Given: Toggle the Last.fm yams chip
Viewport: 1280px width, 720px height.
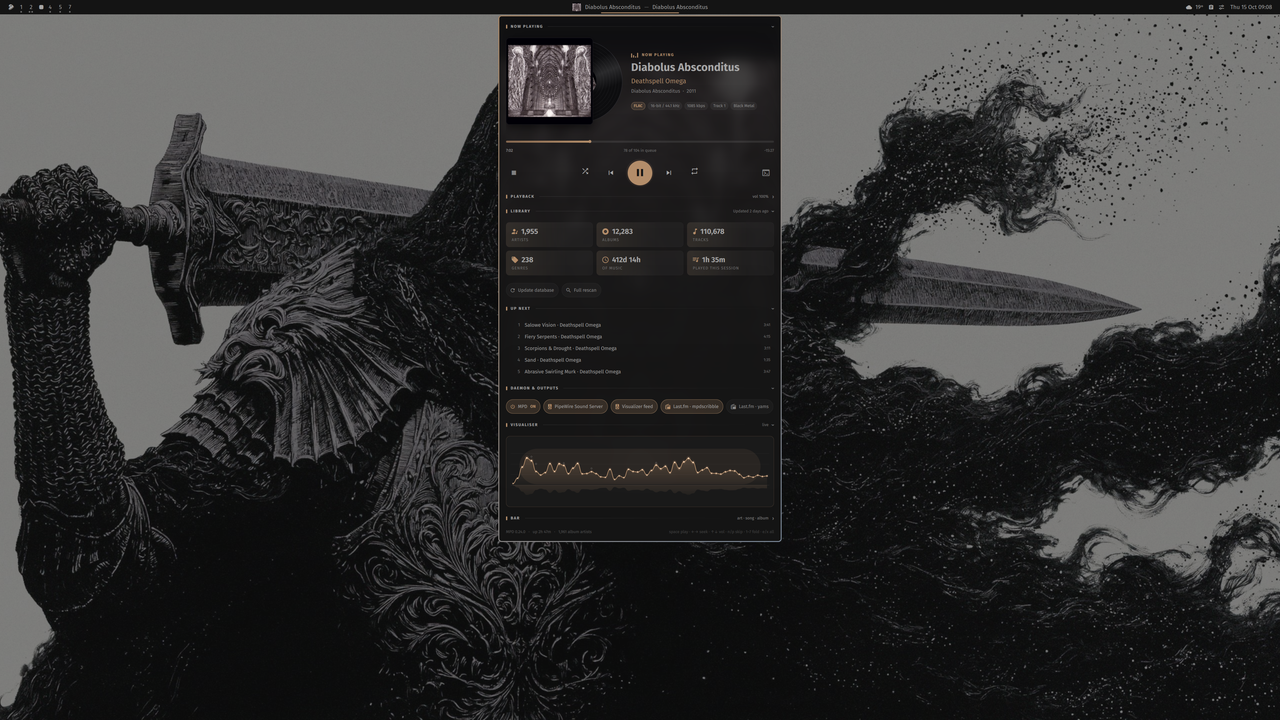Looking at the screenshot, I should pyautogui.click(x=750, y=406).
